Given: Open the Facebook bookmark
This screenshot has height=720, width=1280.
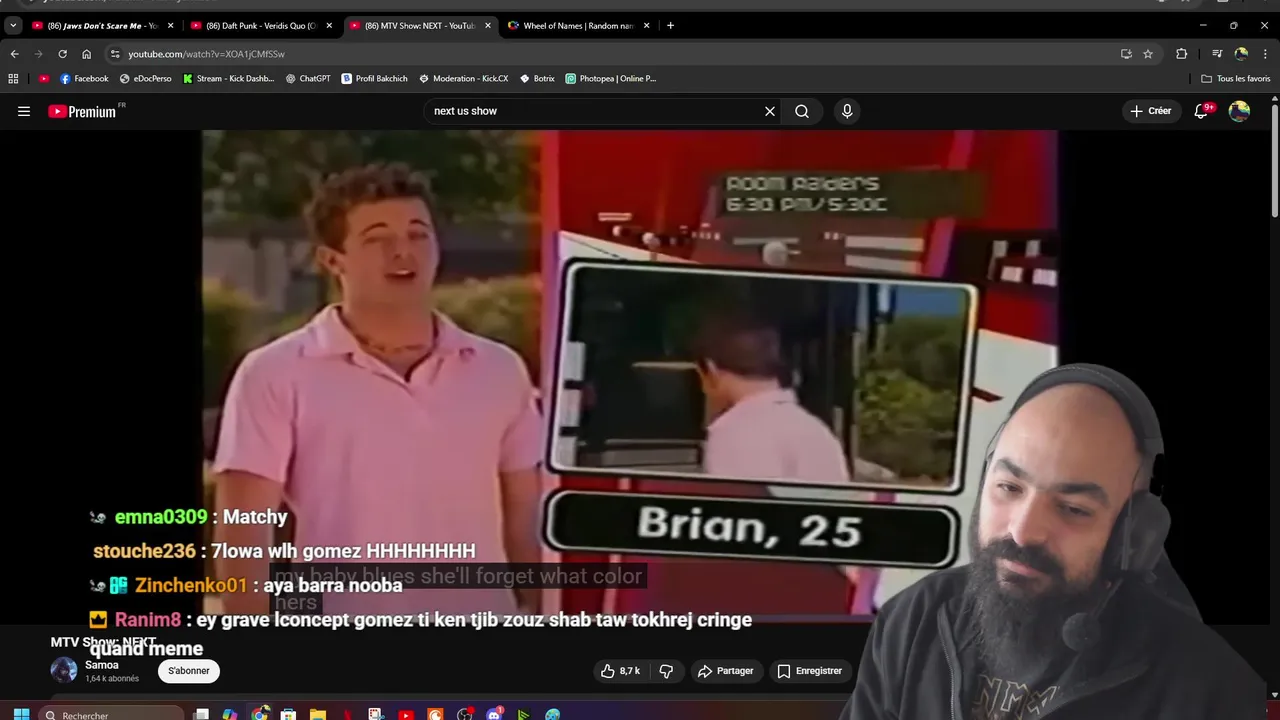Looking at the screenshot, I should 84,78.
